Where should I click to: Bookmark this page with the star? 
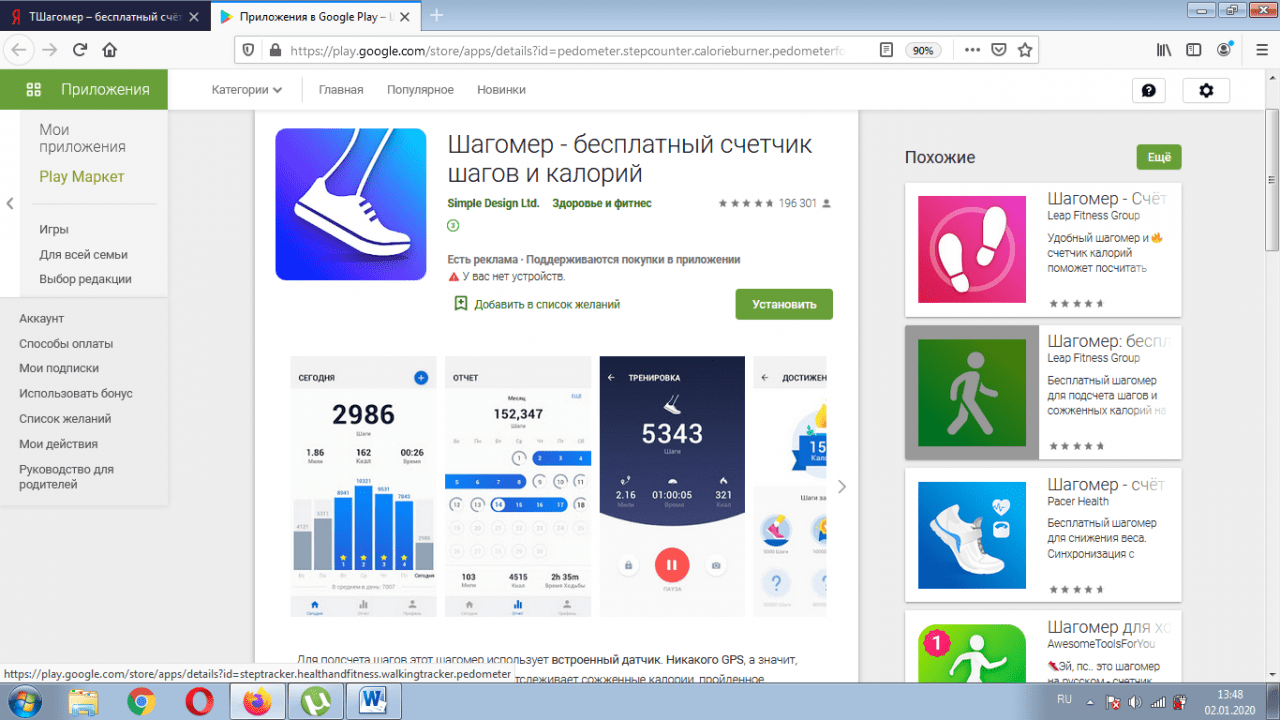tap(1024, 50)
